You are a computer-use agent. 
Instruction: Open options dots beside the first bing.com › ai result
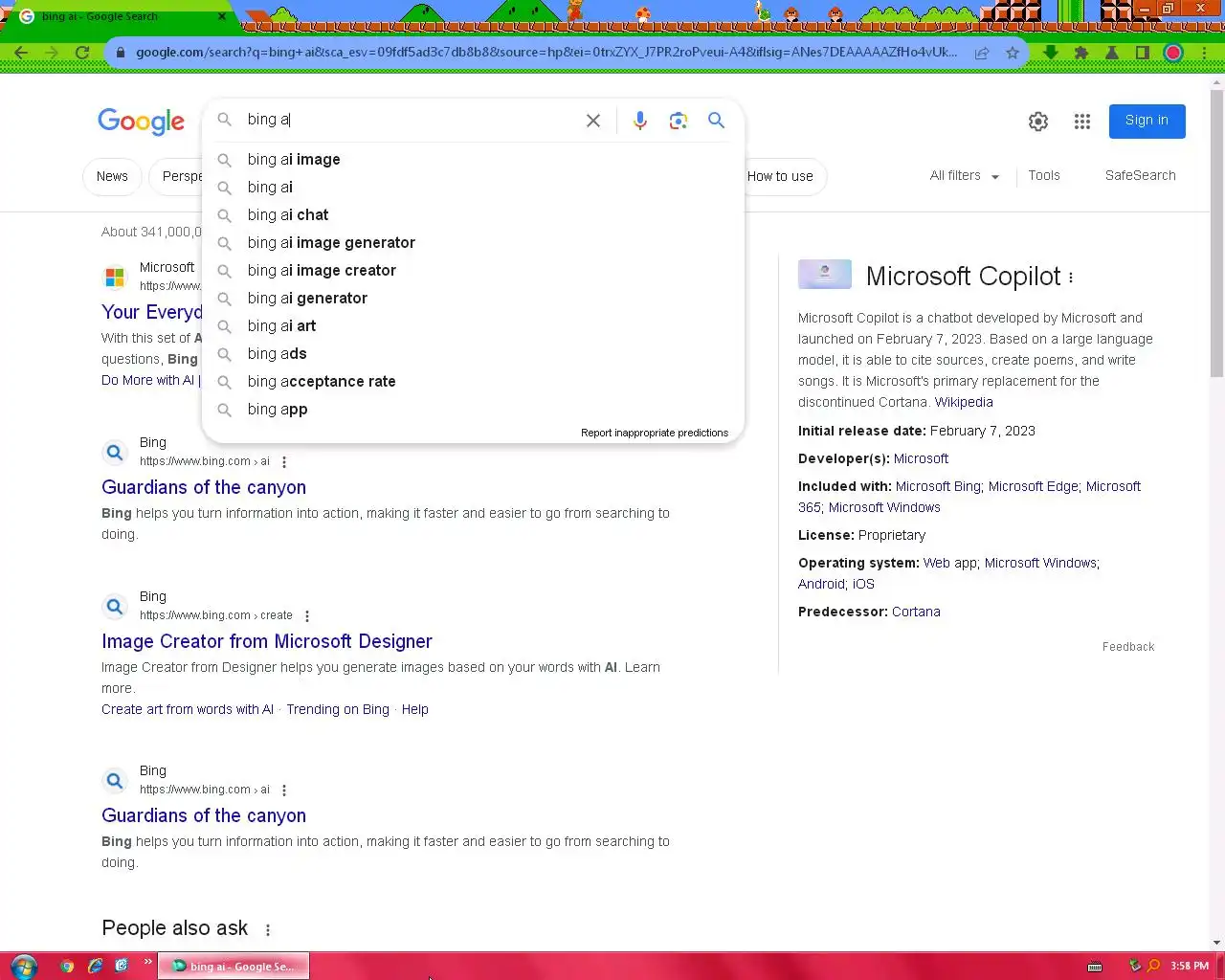coord(284,462)
